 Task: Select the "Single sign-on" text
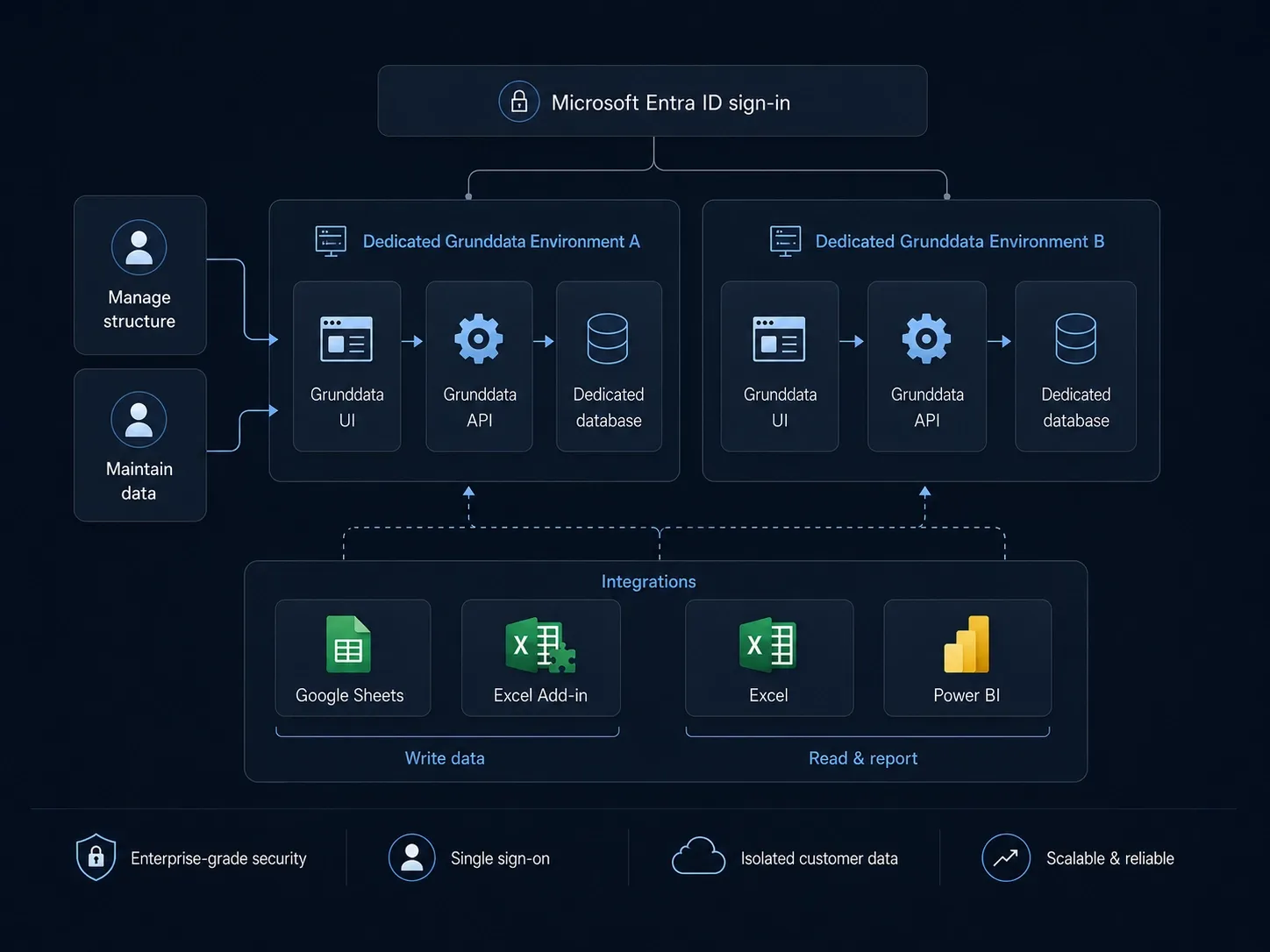500,858
